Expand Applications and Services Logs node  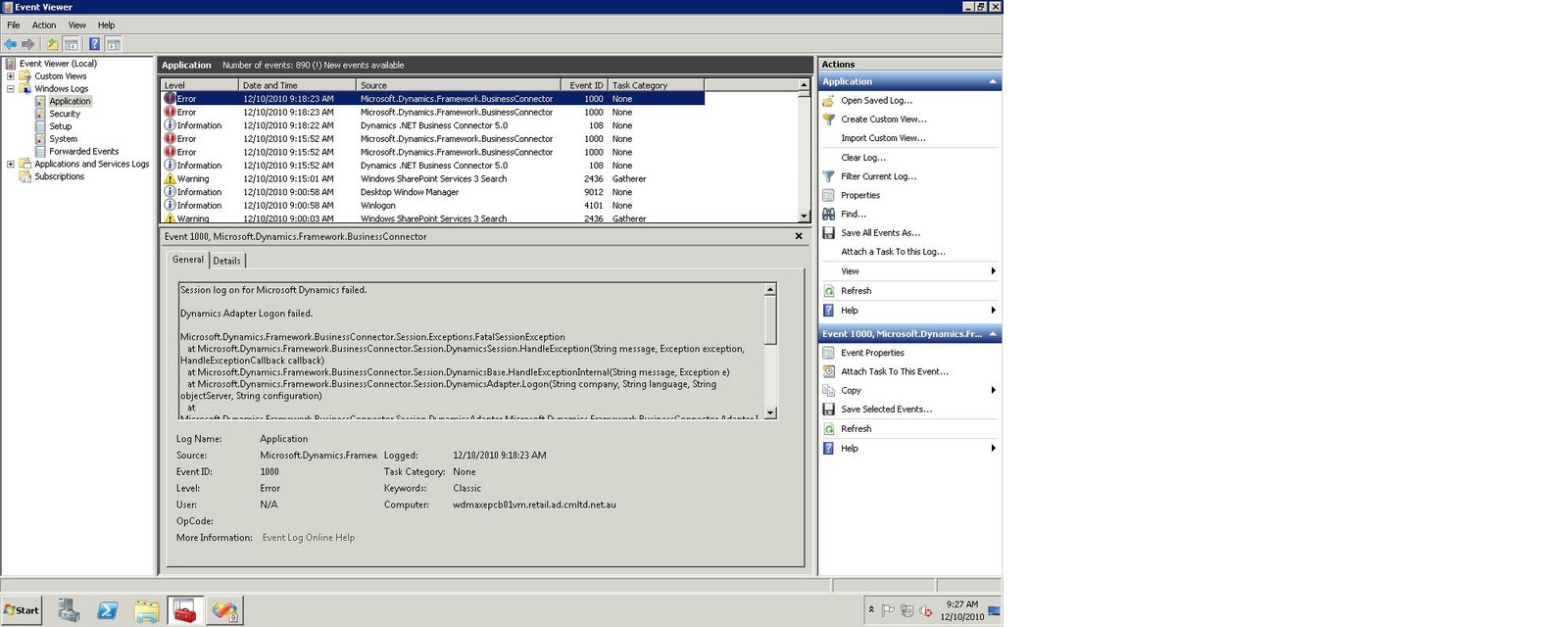pos(11,165)
